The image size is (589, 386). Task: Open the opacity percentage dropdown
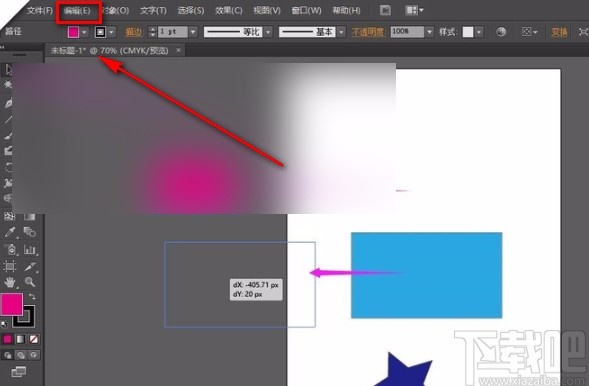pyautogui.click(x=429, y=32)
